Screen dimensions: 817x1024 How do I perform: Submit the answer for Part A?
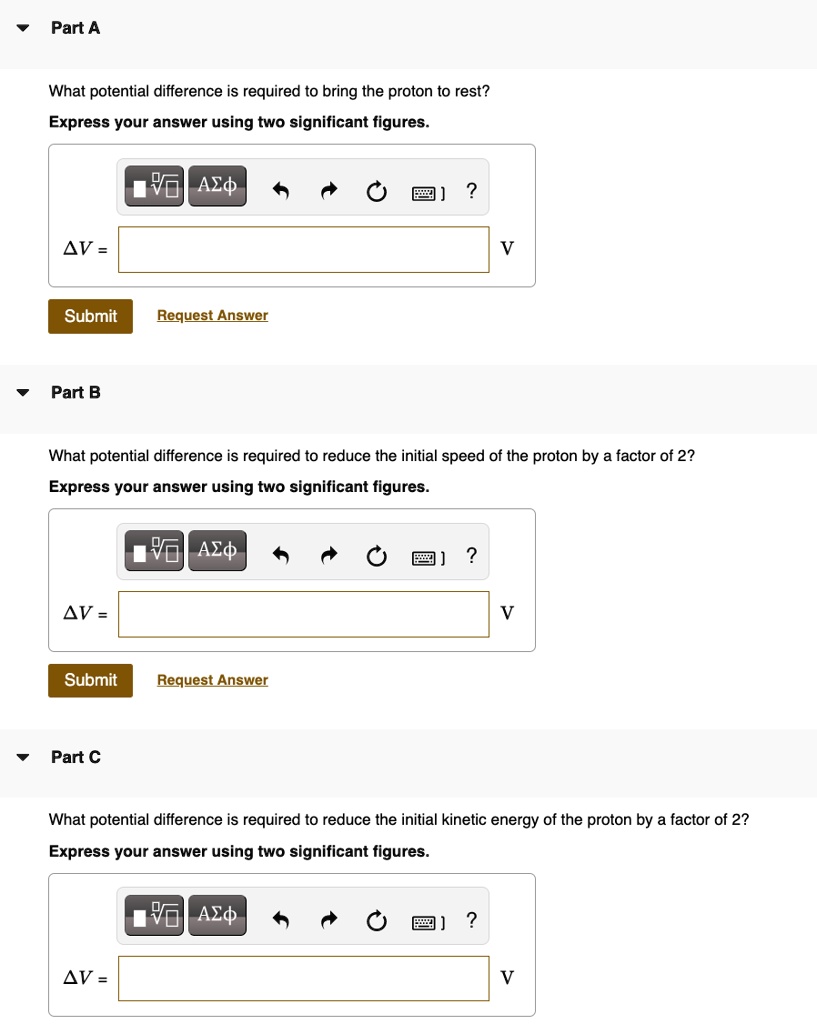coord(90,315)
